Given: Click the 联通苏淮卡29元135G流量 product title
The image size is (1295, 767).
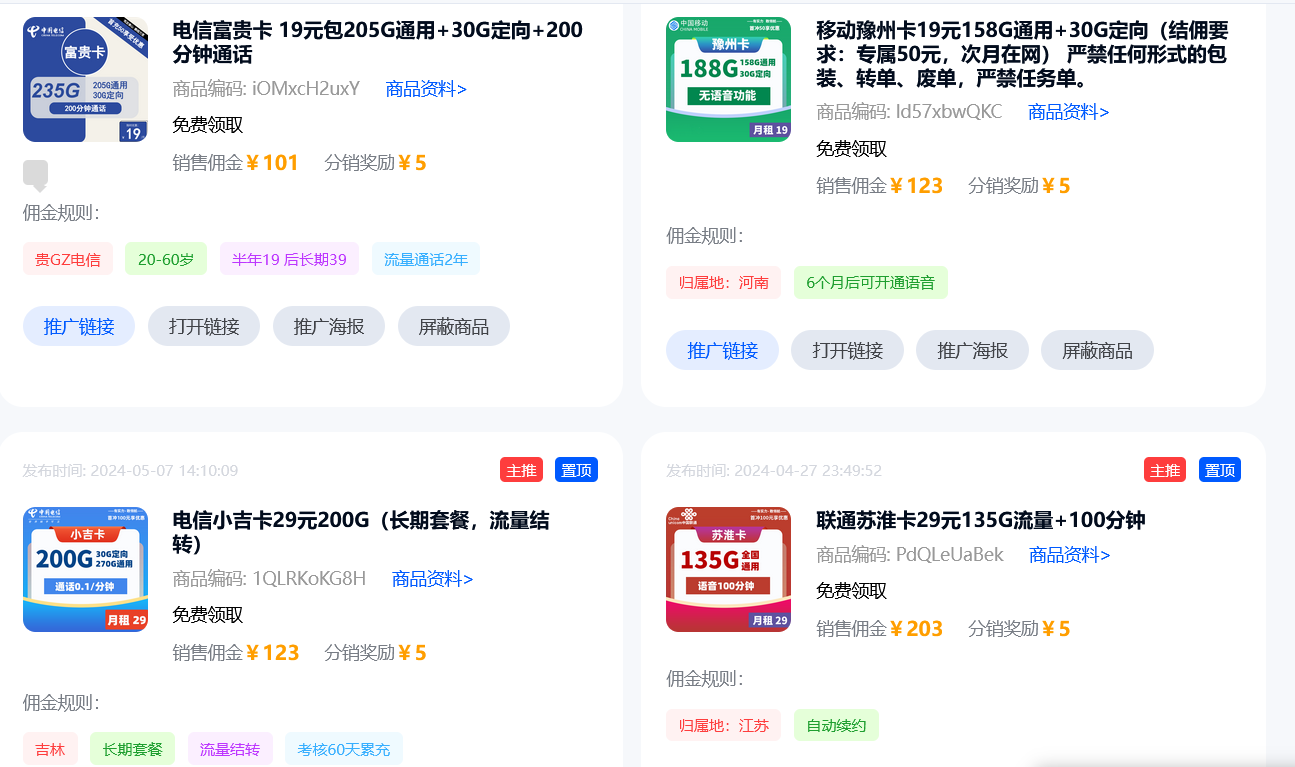Looking at the screenshot, I should pyautogui.click(x=981, y=520).
